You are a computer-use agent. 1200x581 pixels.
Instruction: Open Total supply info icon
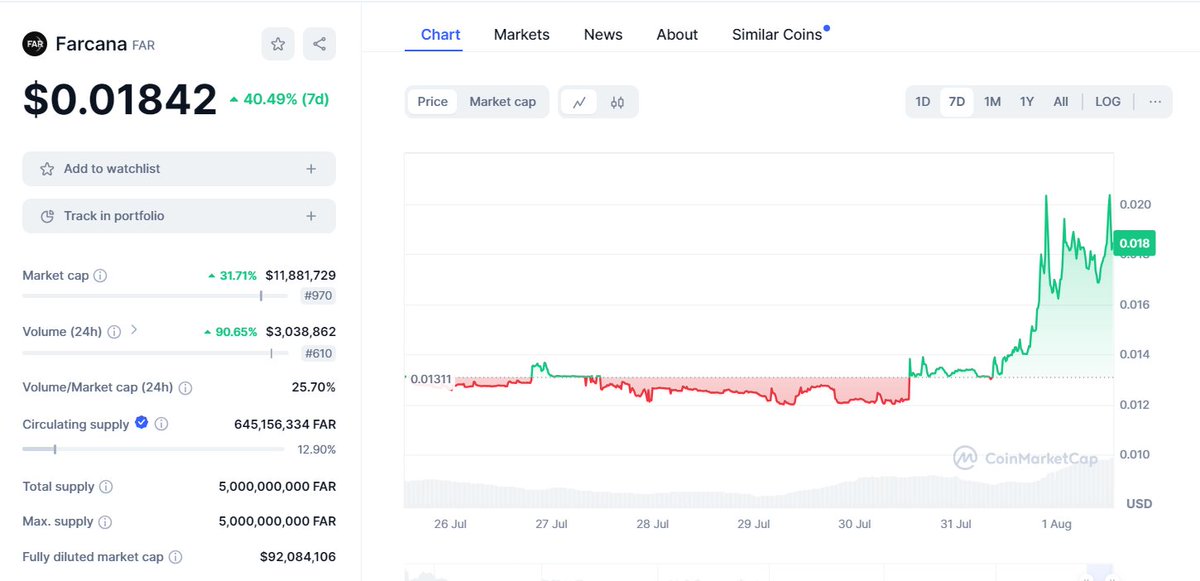[x=106, y=487]
